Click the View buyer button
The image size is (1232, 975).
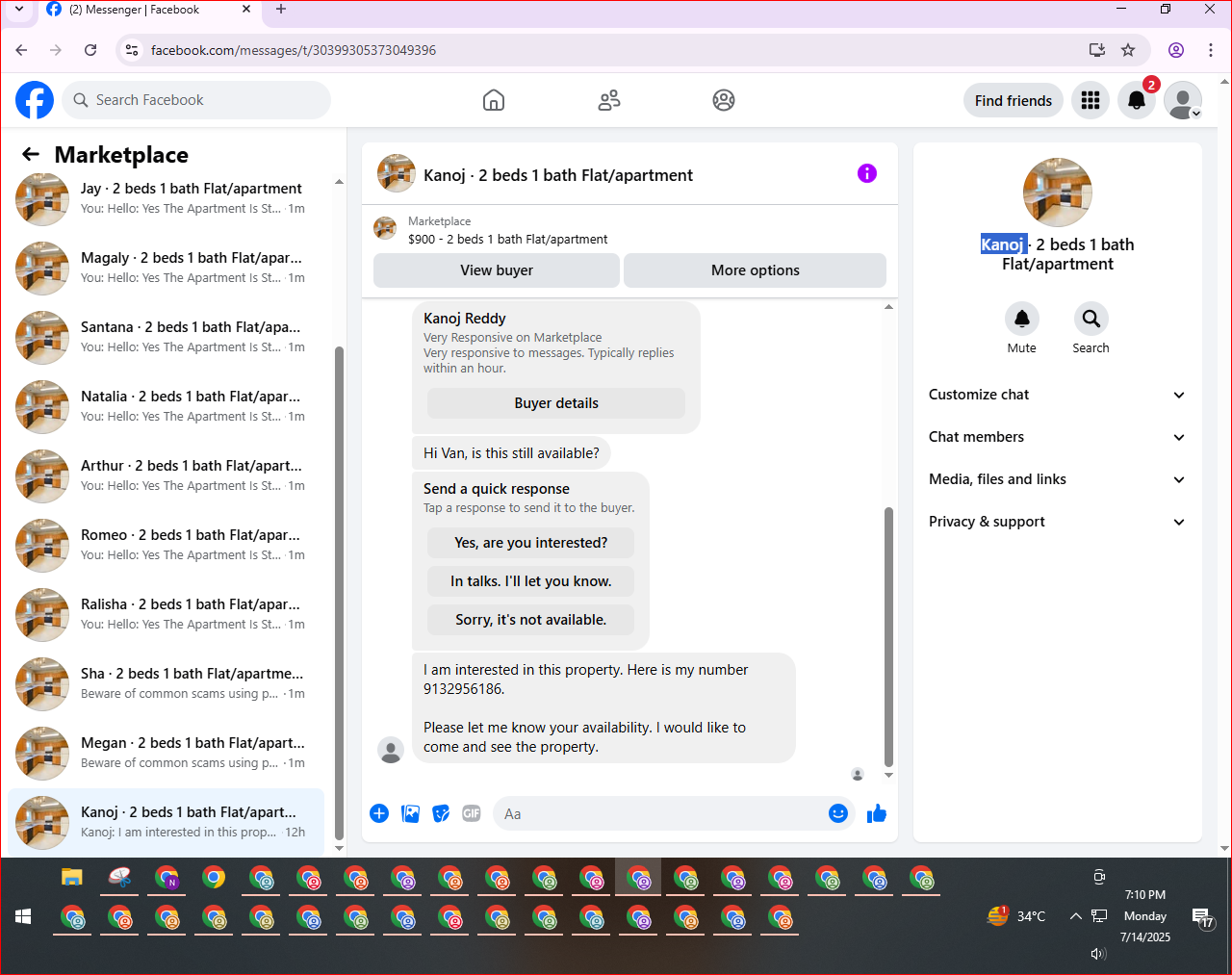[x=497, y=270]
